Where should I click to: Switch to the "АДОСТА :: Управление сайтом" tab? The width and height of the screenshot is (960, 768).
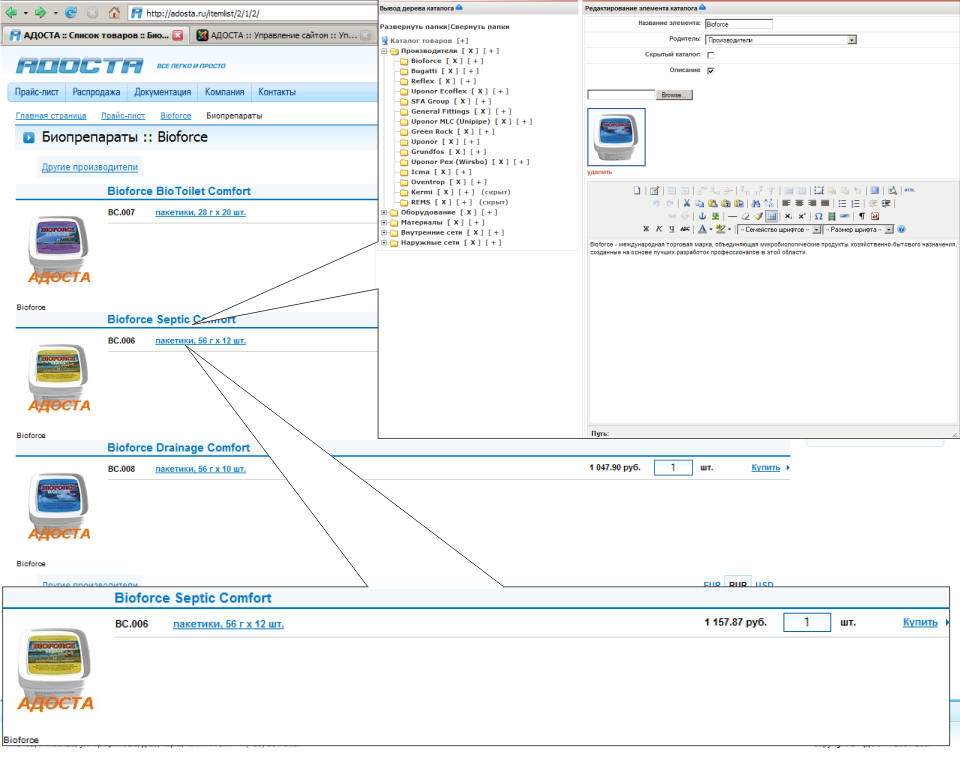coord(280,35)
